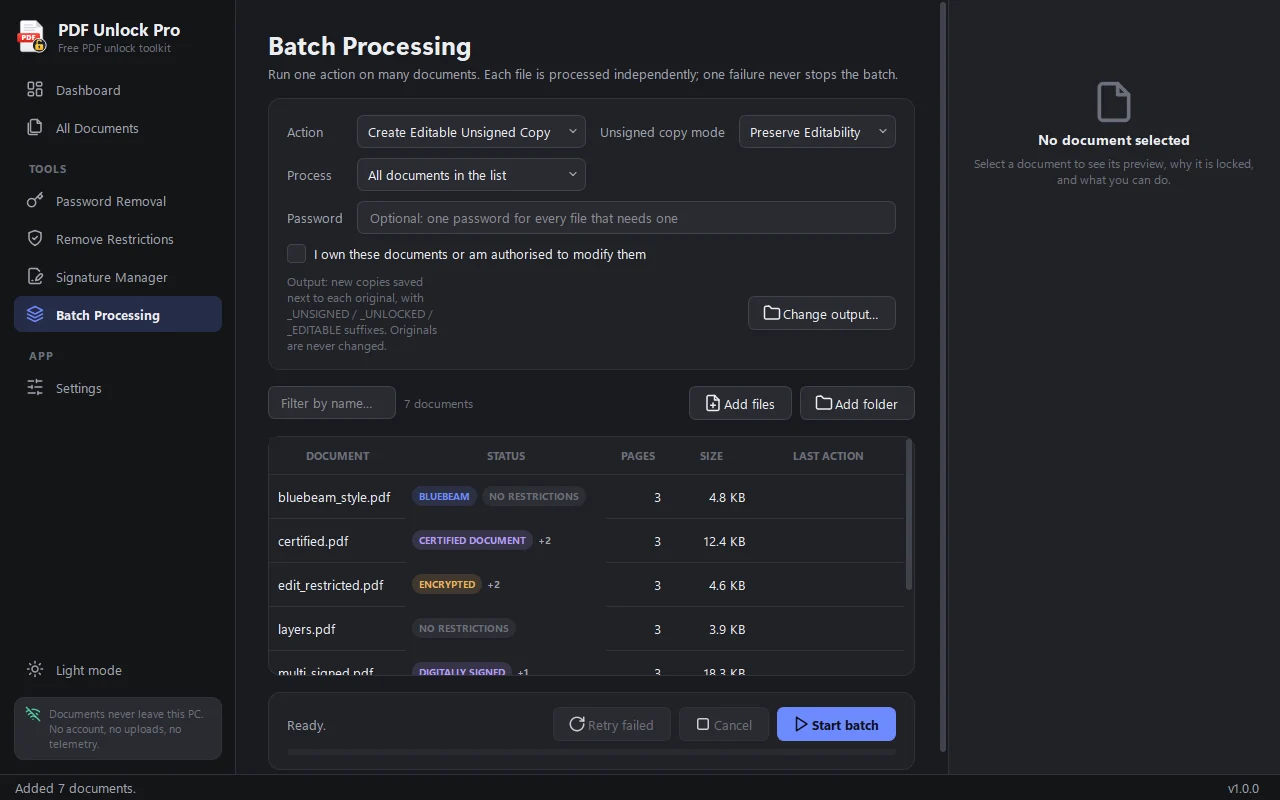This screenshot has height=800, width=1280.
Task: Switch to Password Removal tool
Action: pyautogui.click(x=118, y=201)
